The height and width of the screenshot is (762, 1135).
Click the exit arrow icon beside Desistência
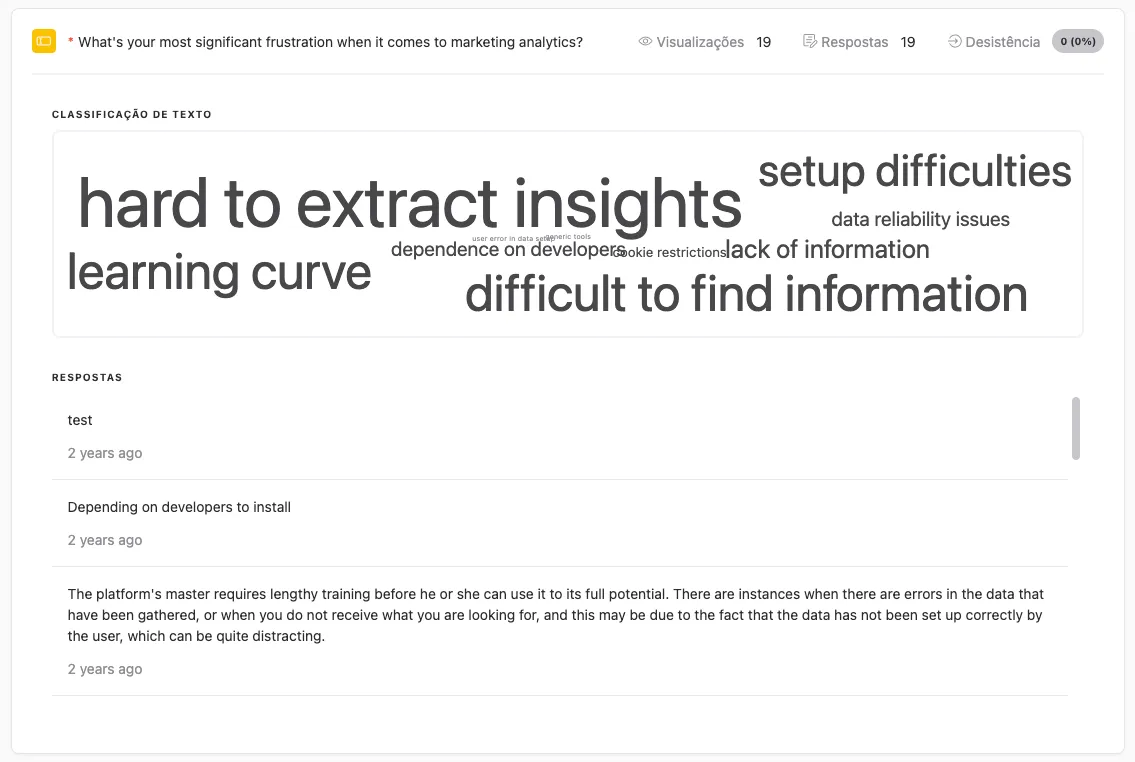(952, 41)
